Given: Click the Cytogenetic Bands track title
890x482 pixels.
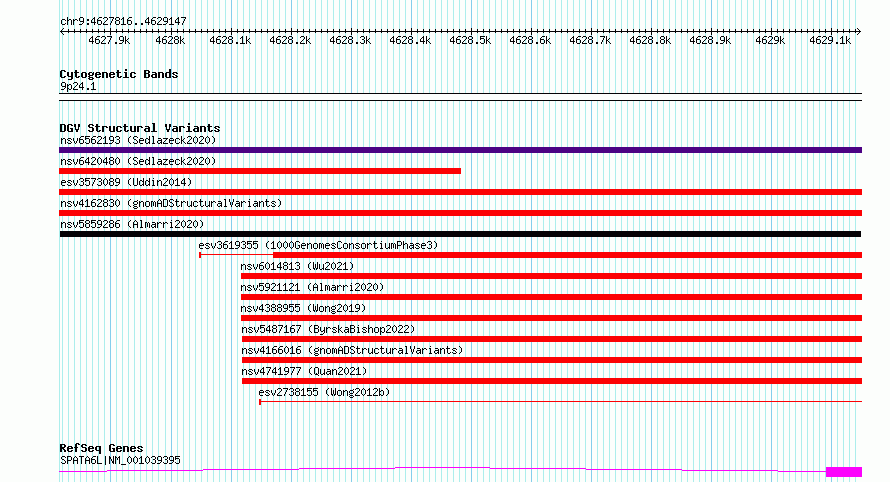Looking at the screenshot, I should pyautogui.click(x=119, y=74).
